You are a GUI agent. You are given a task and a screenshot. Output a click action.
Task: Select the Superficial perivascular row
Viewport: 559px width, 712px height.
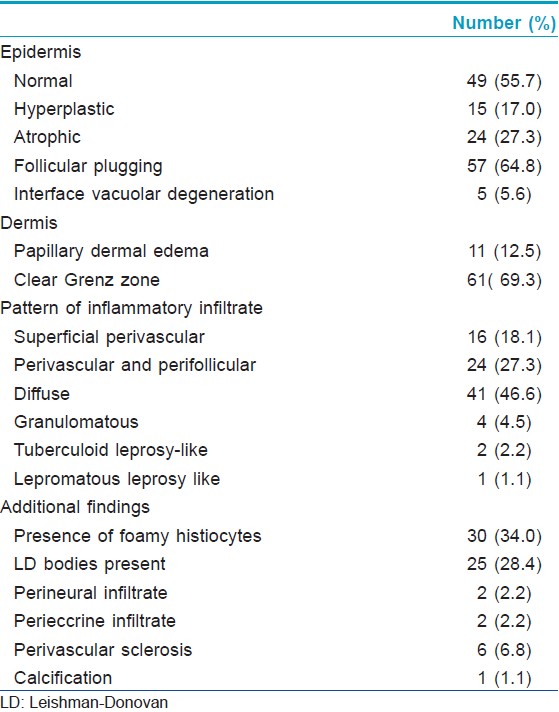(x=279, y=337)
